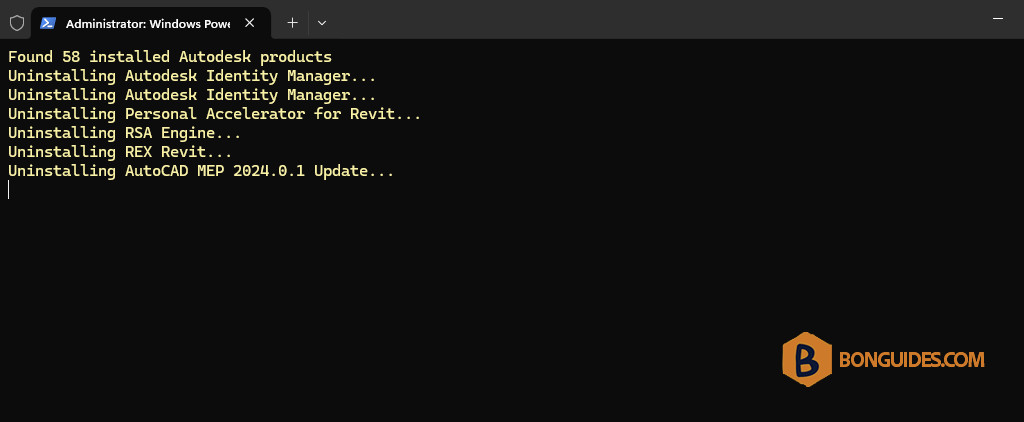This screenshot has height=422, width=1024.
Task: Click the PowerShell icon in the tab
Action: [48, 23]
